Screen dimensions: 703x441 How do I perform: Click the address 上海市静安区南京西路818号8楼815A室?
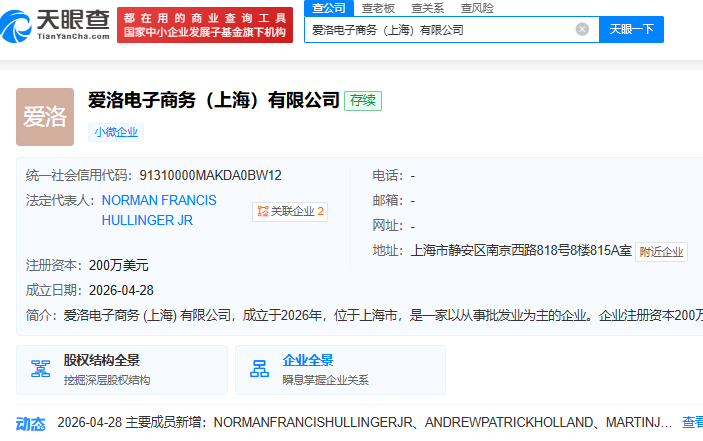click(x=521, y=251)
